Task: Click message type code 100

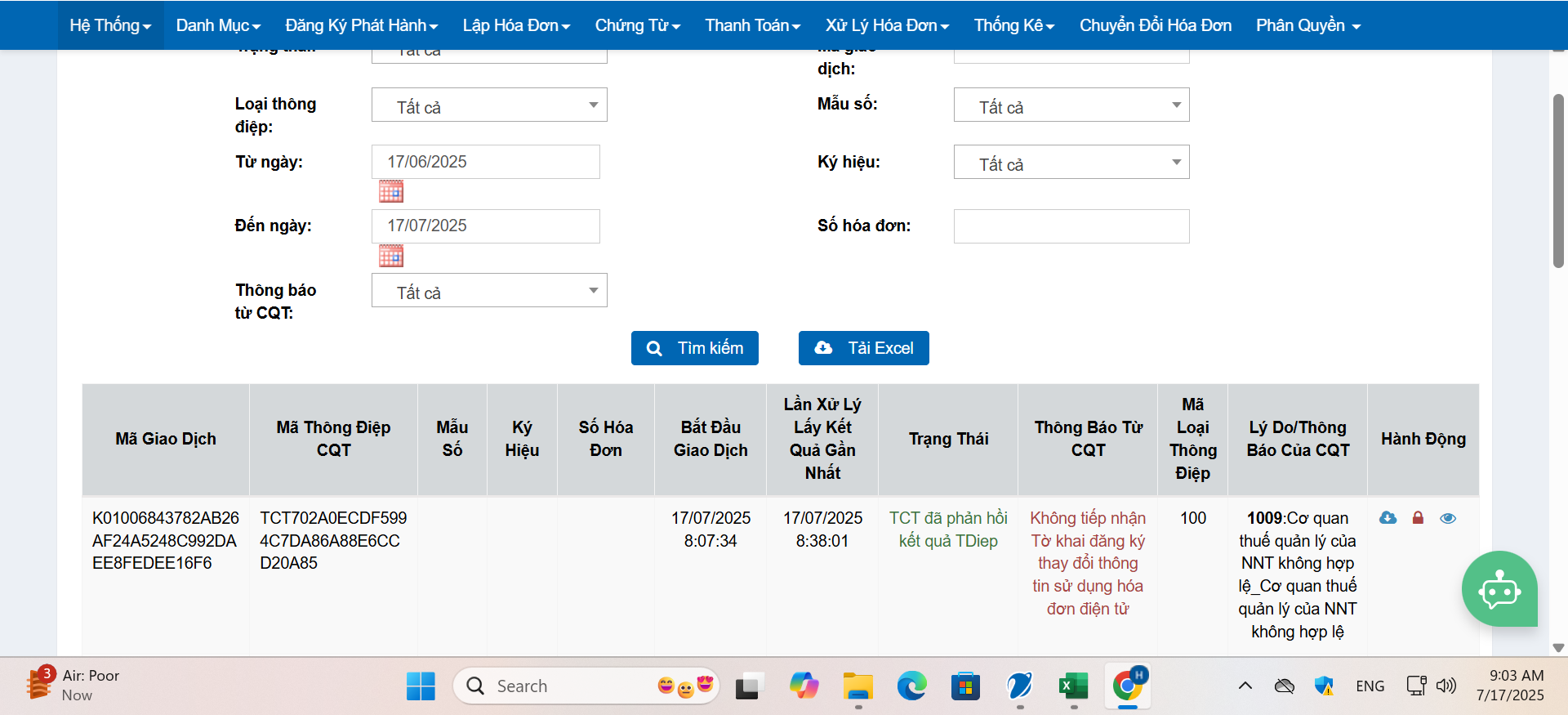Action: [1193, 518]
